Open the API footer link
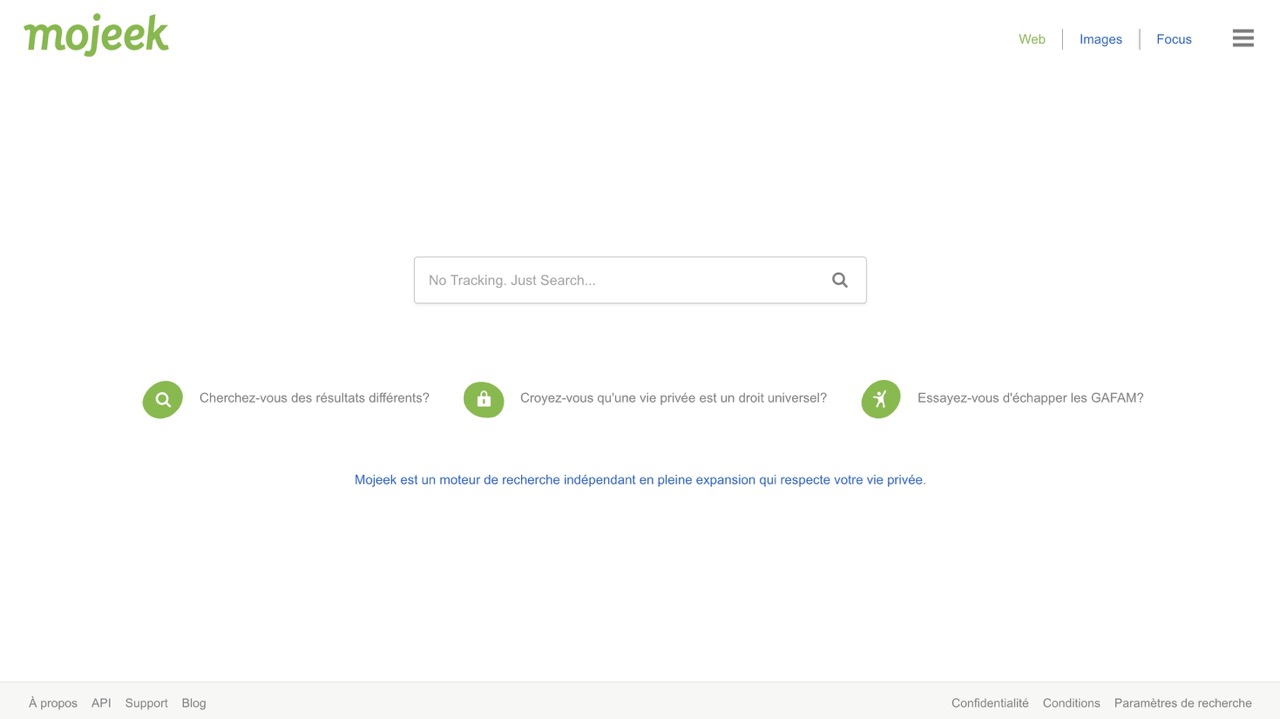This screenshot has width=1280, height=719. coord(101,703)
